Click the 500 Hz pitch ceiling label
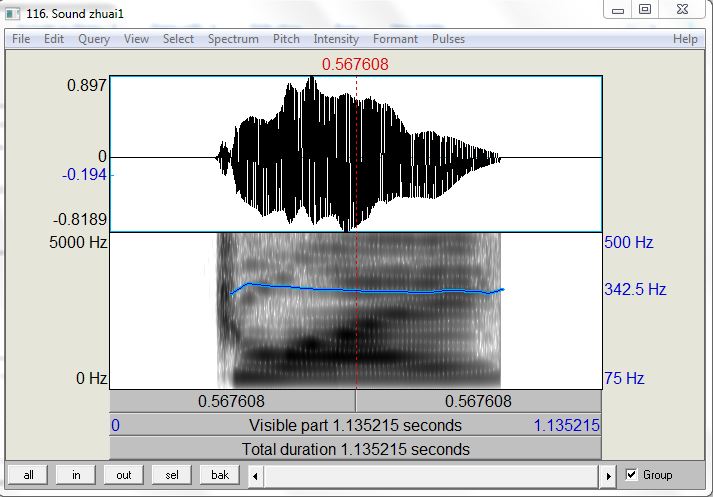The width and height of the screenshot is (713, 497). click(x=629, y=242)
